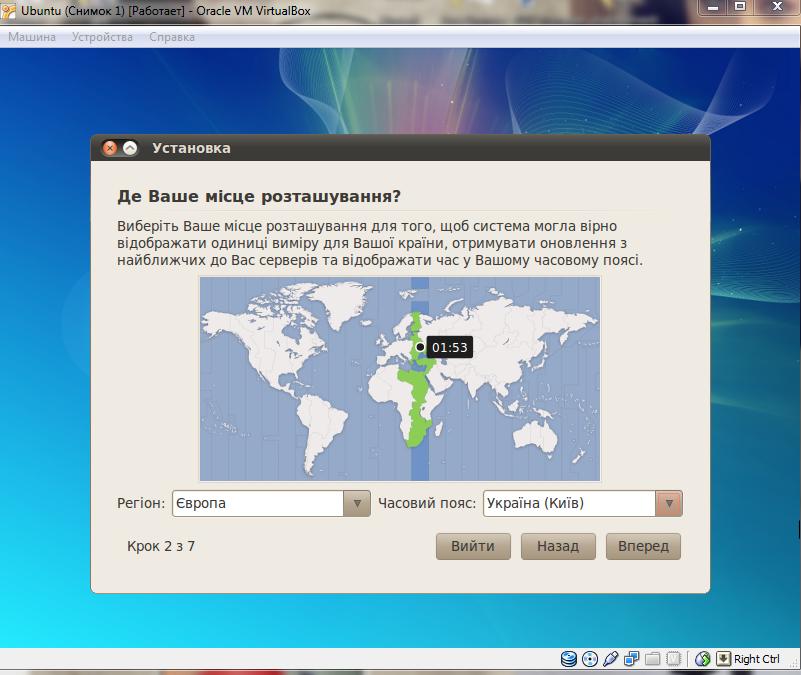The width and height of the screenshot is (801, 675).
Task: Click the Європа region field
Action: pos(258,503)
